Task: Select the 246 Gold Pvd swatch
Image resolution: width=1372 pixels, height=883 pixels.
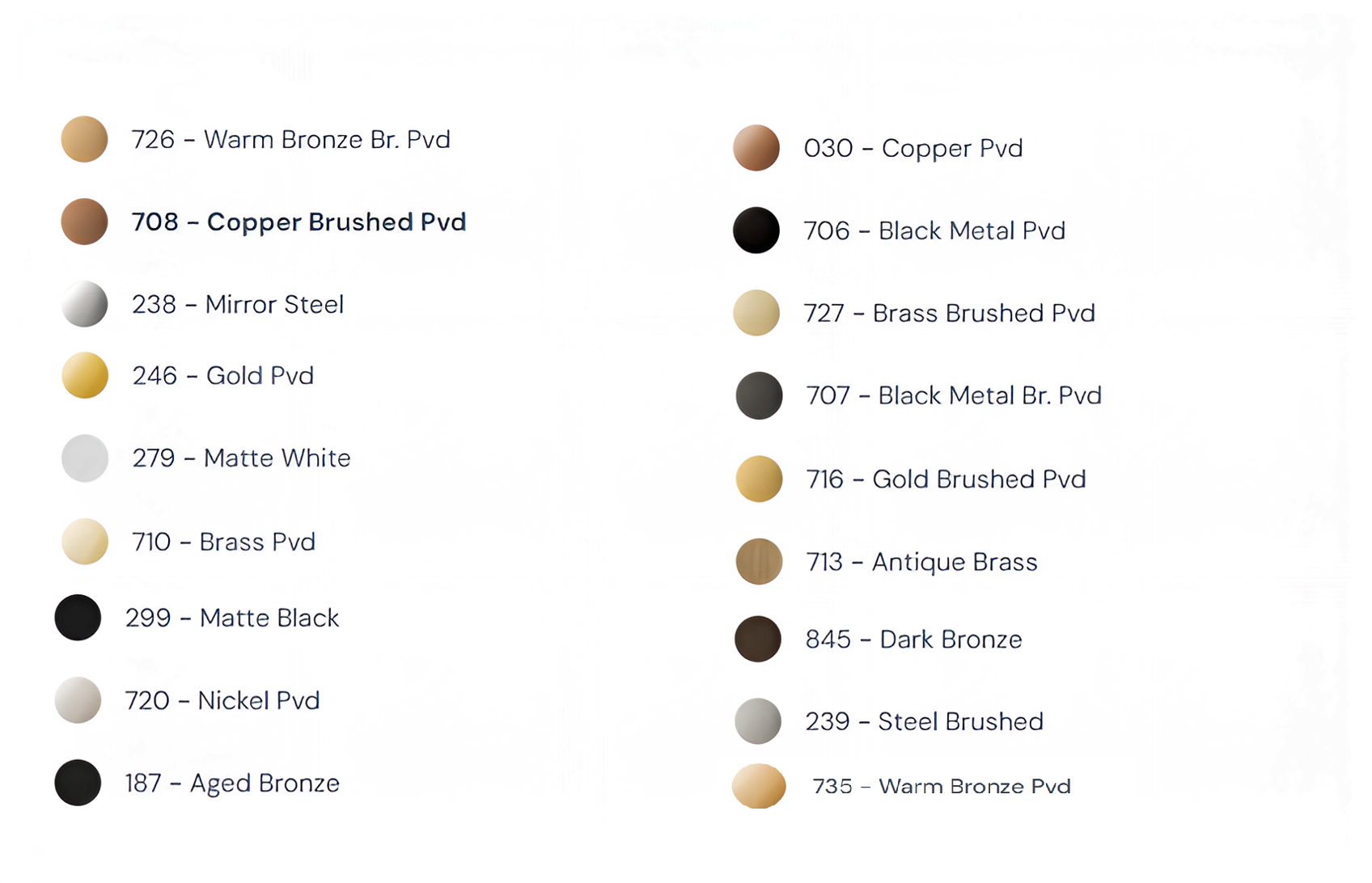Action: [85, 375]
